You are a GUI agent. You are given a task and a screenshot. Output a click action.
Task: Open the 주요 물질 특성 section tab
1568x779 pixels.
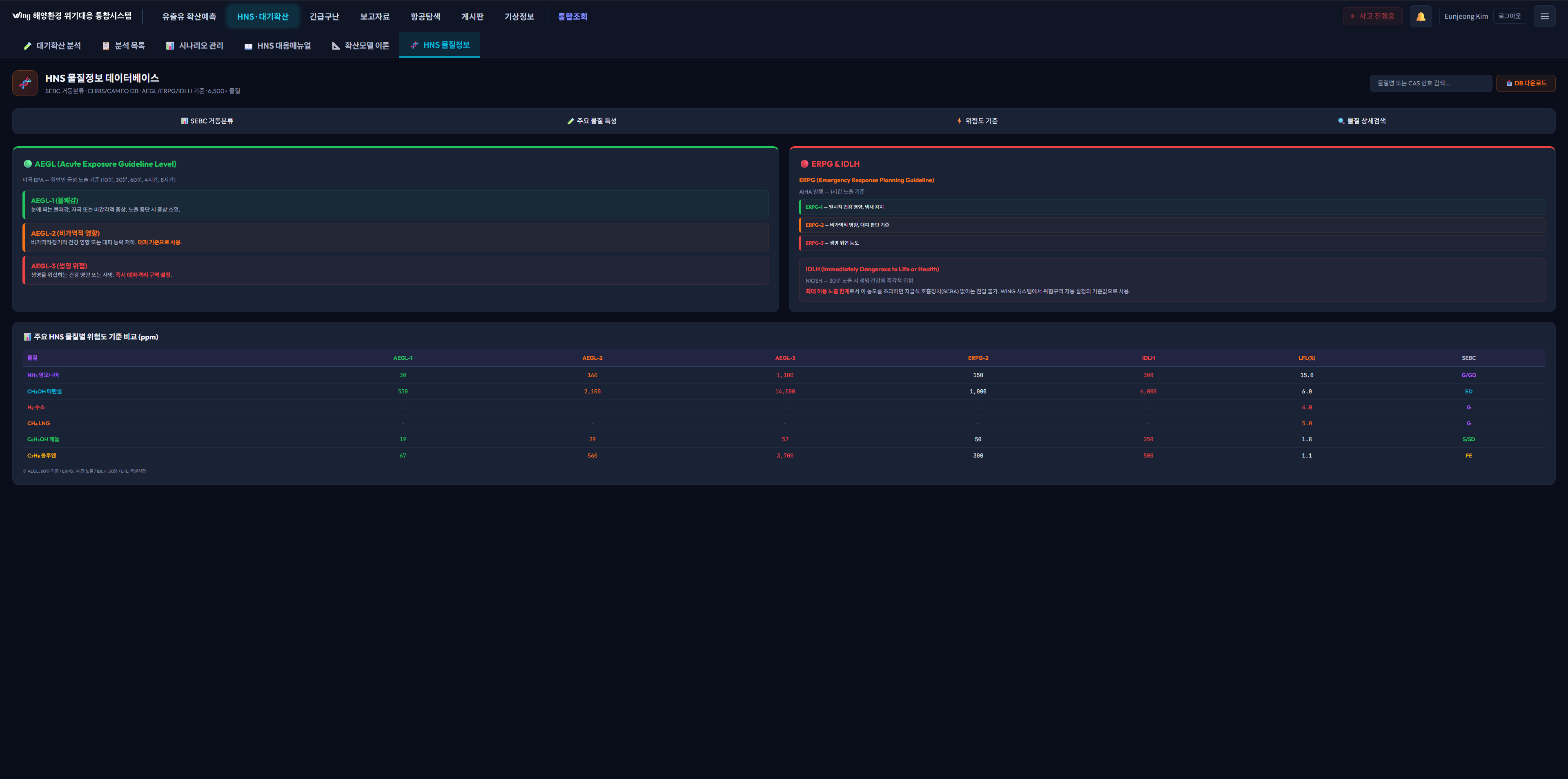[x=592, y=121]
